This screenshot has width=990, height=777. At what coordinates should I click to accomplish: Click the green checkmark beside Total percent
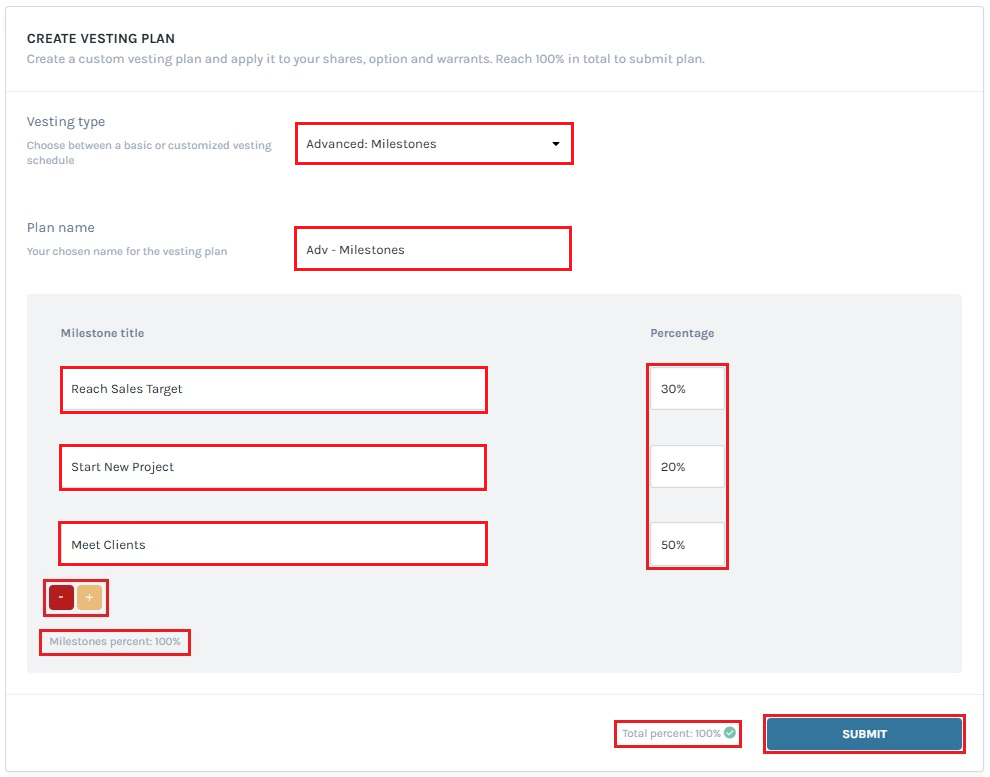tap(731, 733)
